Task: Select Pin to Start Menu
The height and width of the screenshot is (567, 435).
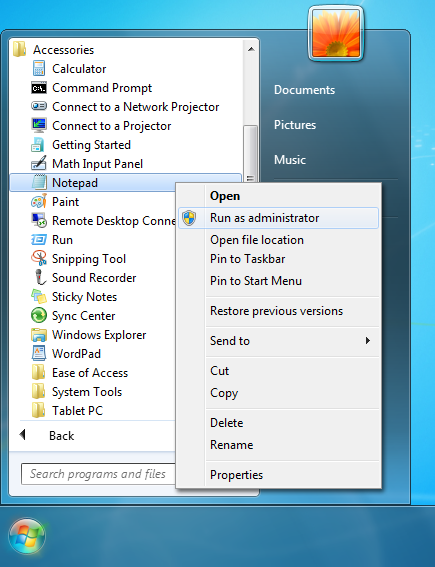Action: click(x=278, y=281)
